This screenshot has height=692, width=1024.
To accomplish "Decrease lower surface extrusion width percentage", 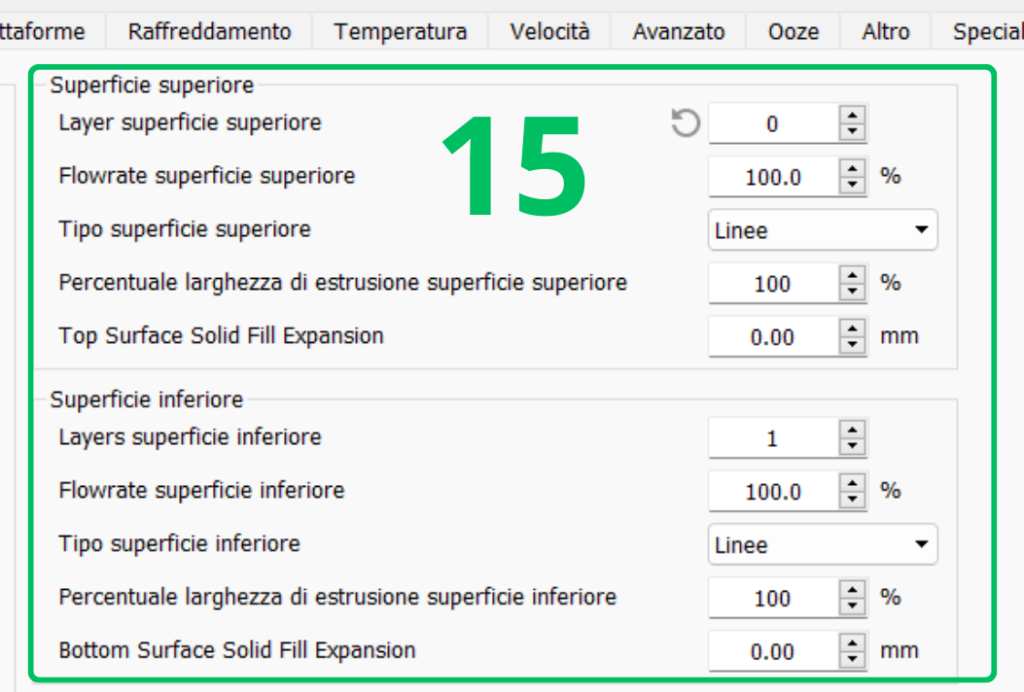I will pyautogui.click(x=852, y=606).
